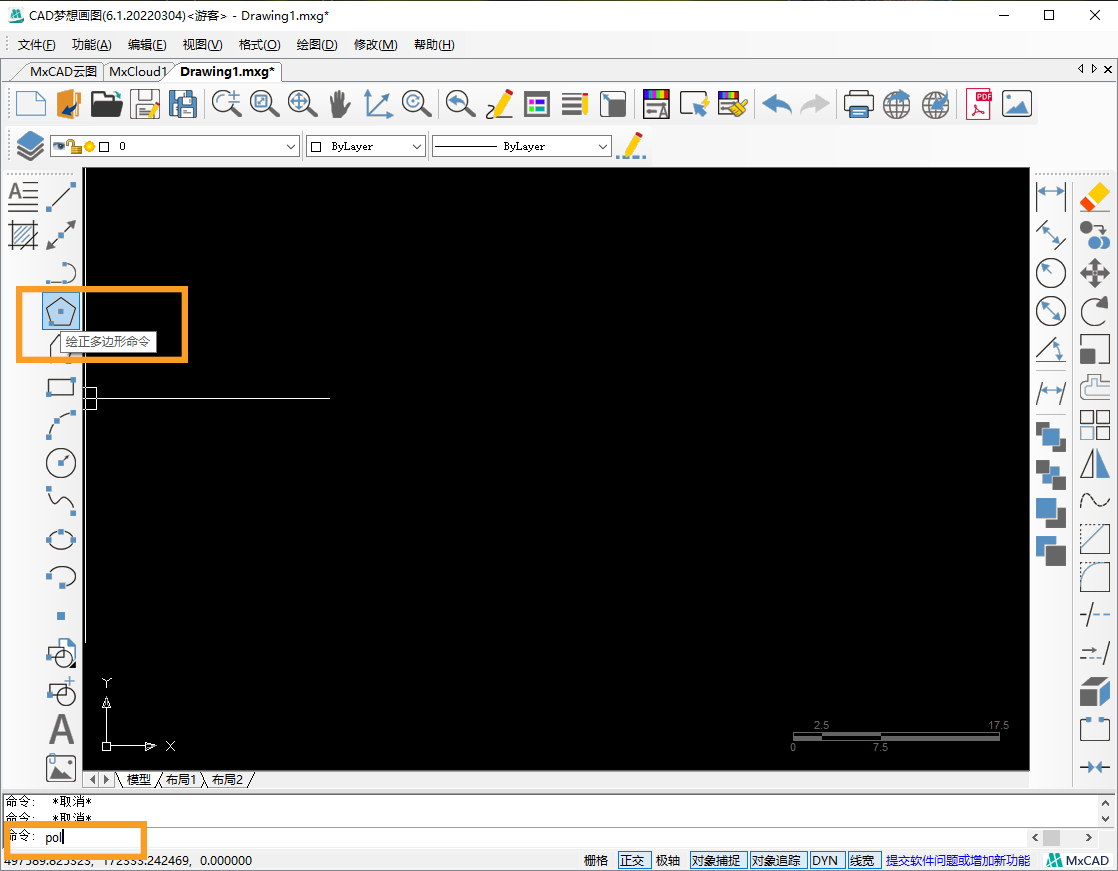Open the 文件(F) menu

point(36,45)
